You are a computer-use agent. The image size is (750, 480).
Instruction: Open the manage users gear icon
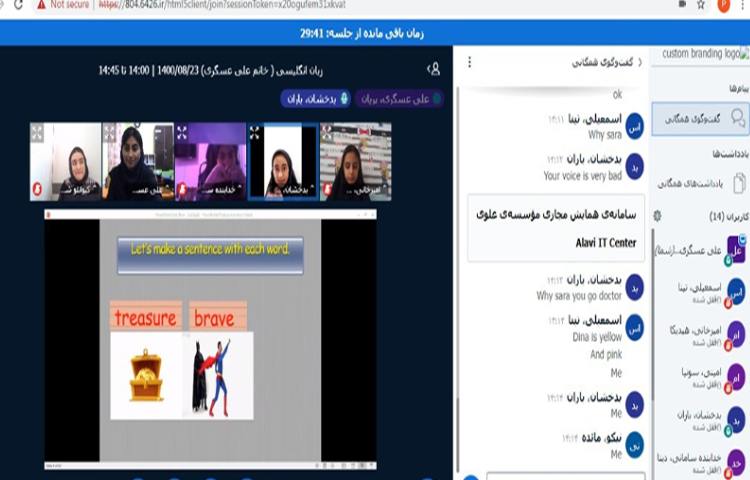tap(658, 216)
